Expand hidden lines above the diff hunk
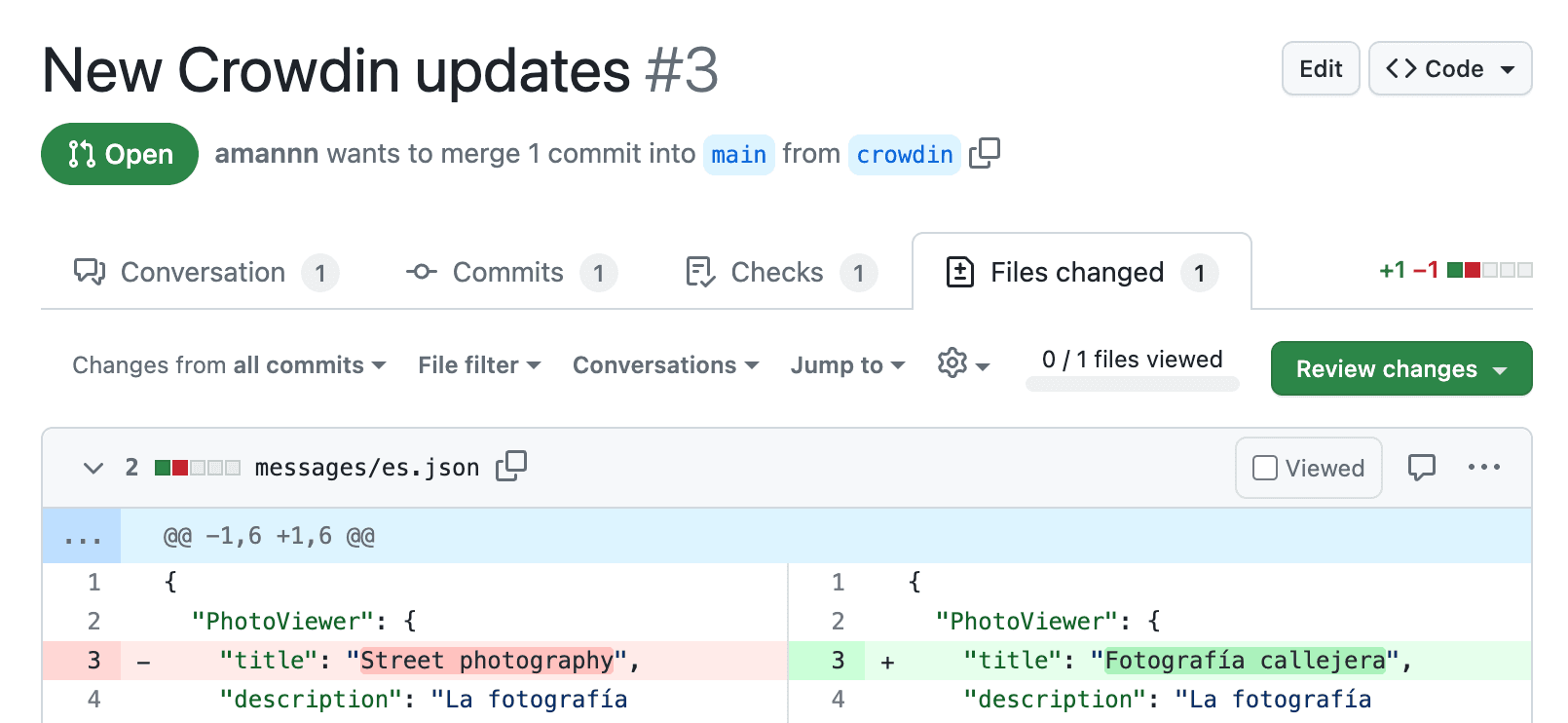Screen dimensions: 1568x723 point(82,536)
